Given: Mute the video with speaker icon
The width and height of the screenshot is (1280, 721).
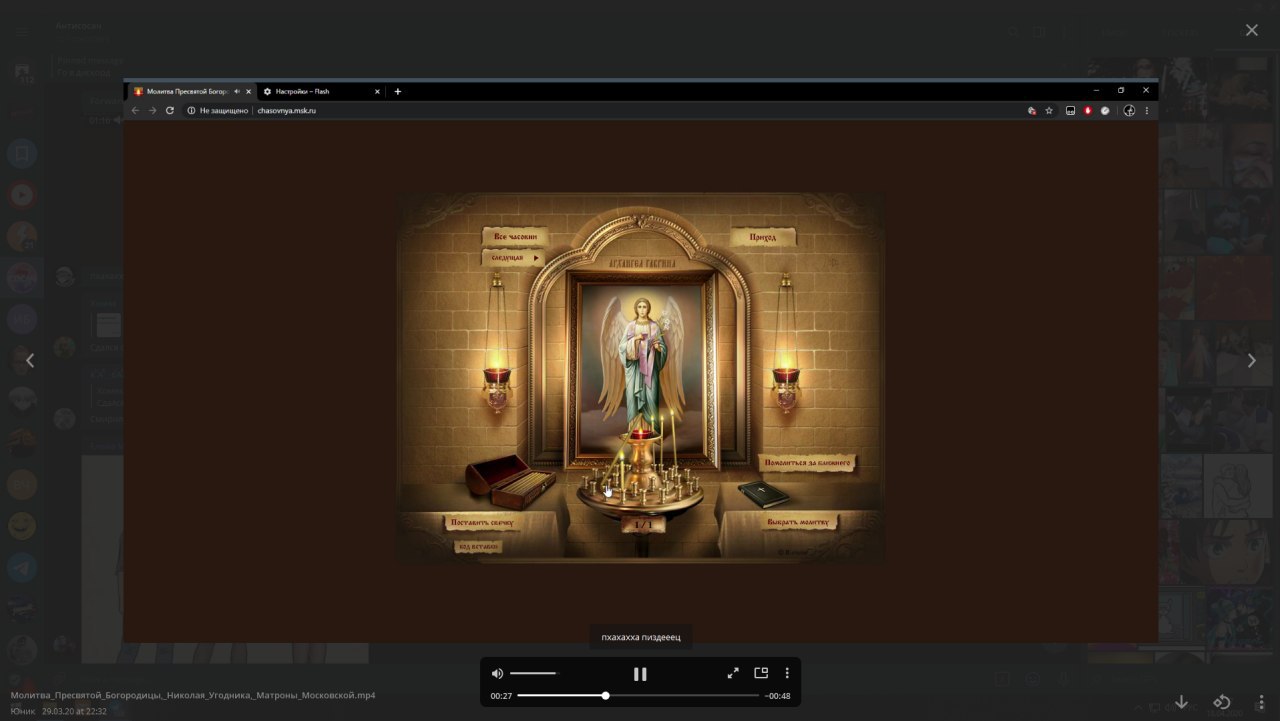Looking at the screenshot, I should pyautogui.click(x=497, y=674).
